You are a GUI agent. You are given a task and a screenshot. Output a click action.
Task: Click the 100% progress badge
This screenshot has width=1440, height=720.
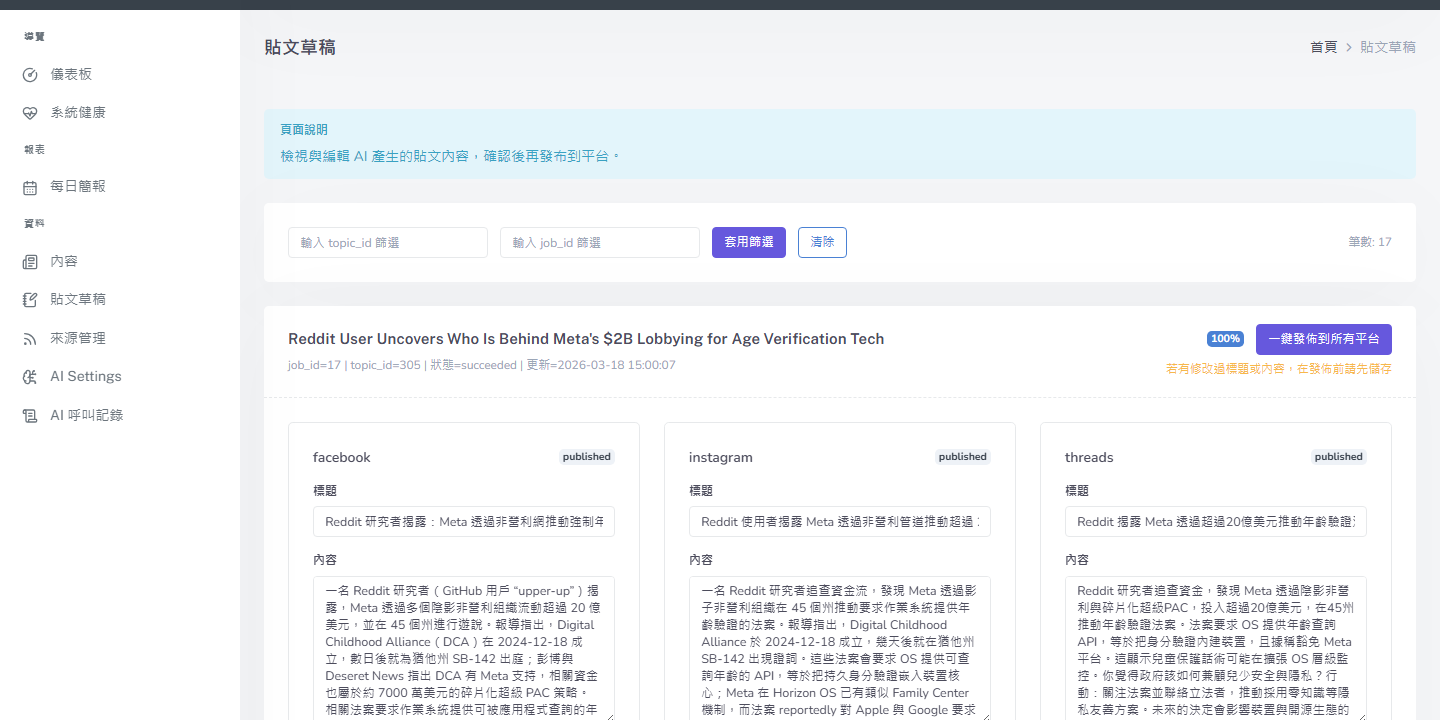(1225, 339)
